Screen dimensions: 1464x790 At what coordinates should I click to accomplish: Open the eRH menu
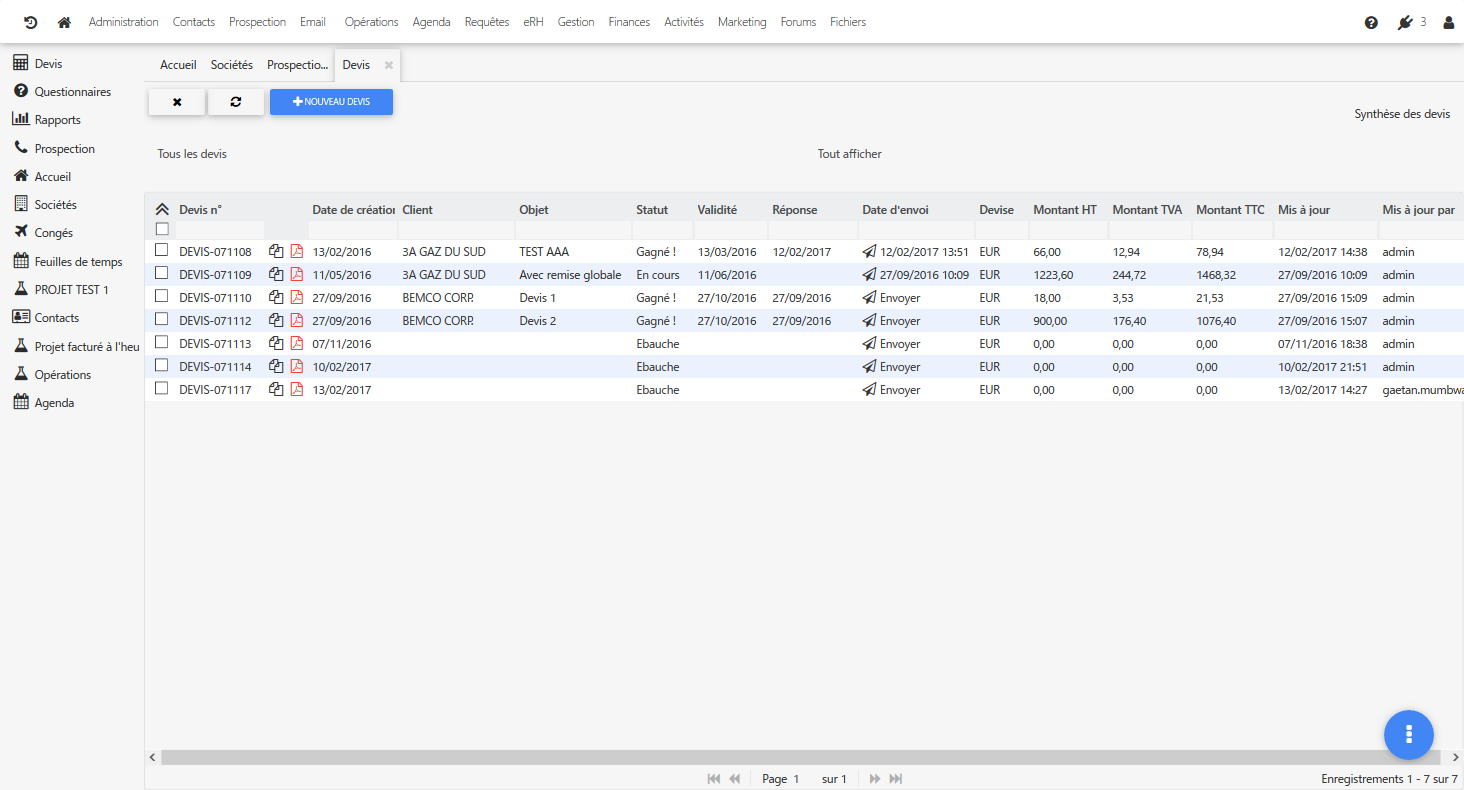pos(533,22)
